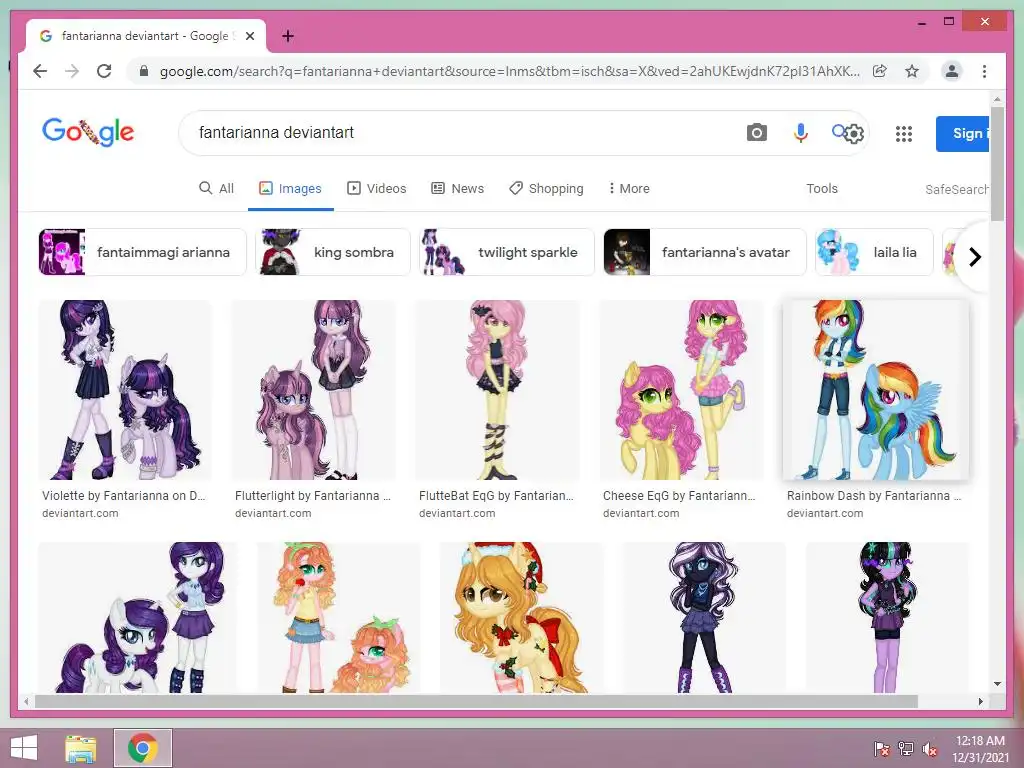Click the Google logo

pyautogui.click(x=88, y=133)
